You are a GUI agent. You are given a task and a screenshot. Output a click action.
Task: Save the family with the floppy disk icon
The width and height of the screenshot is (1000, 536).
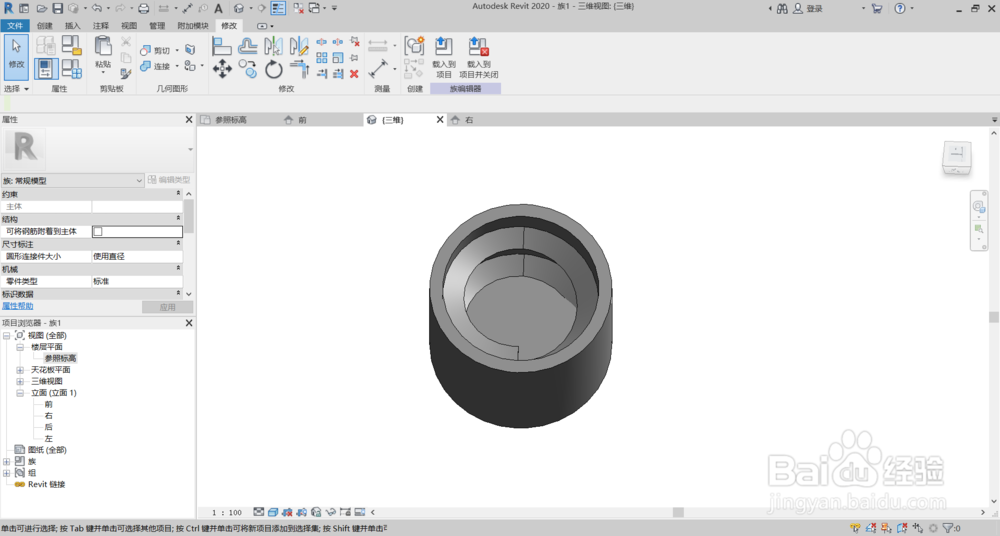point(57,8)
